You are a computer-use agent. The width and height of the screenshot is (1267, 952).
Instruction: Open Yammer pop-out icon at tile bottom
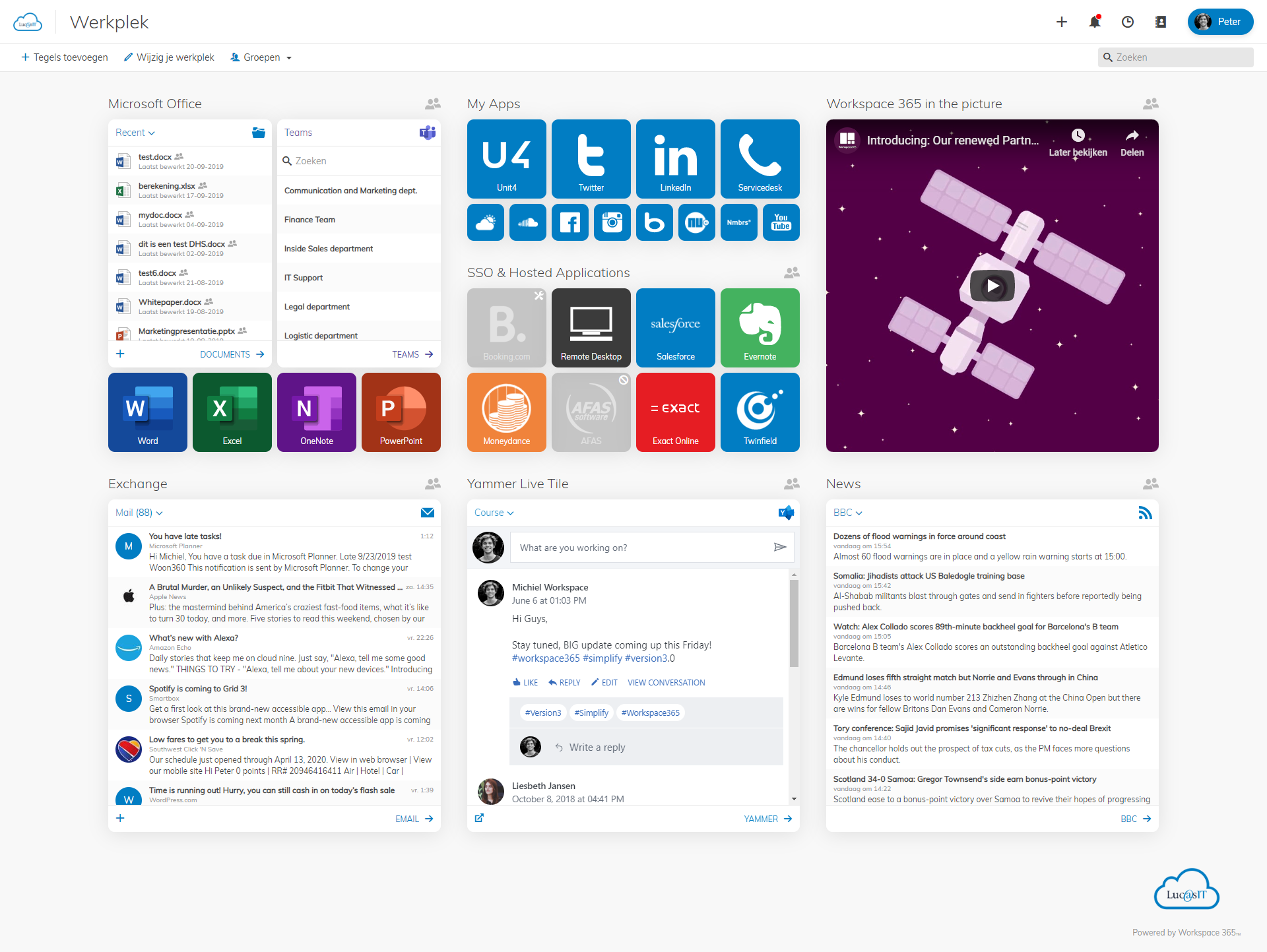479,818
